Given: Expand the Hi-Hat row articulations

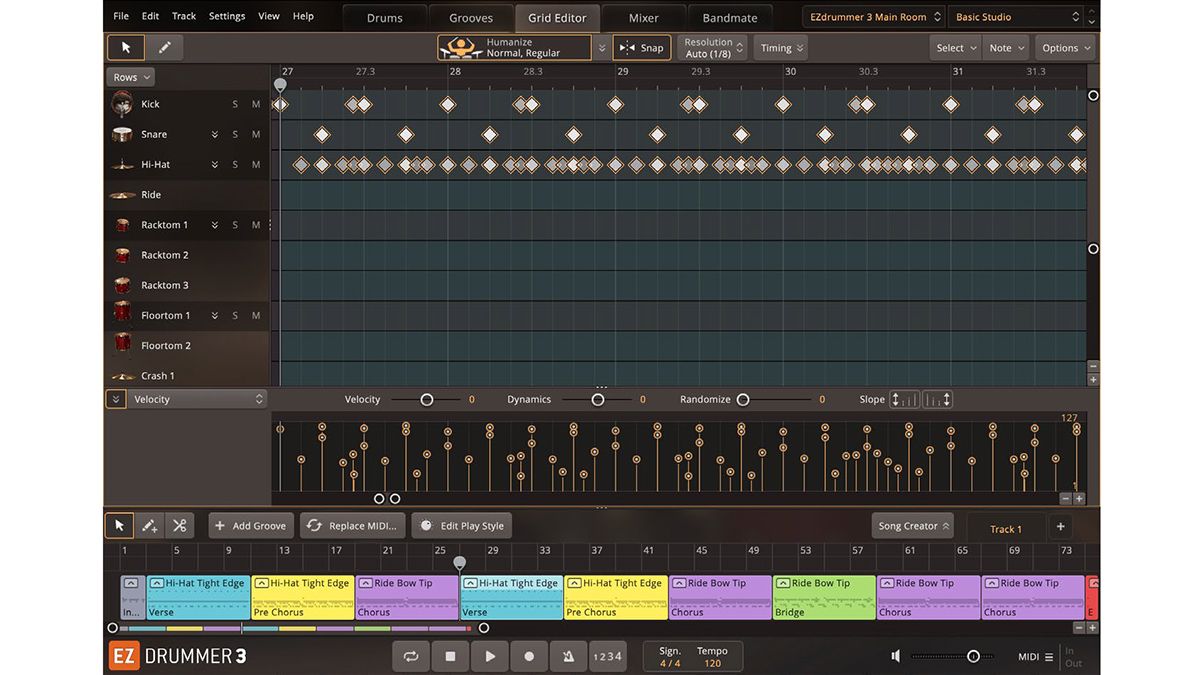Looking at the screenshot, I should pos(214,164).
